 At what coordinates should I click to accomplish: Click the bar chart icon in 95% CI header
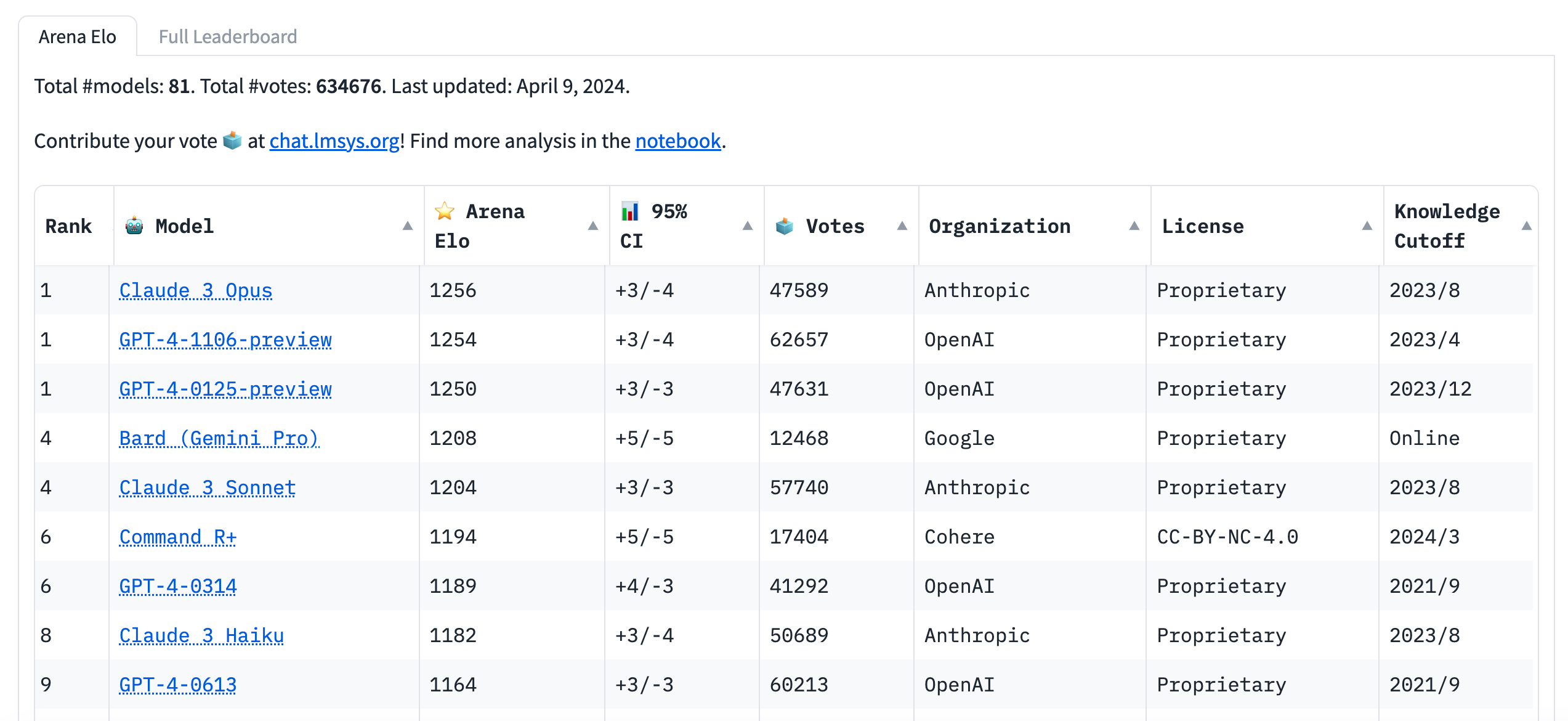pos(630,211)
